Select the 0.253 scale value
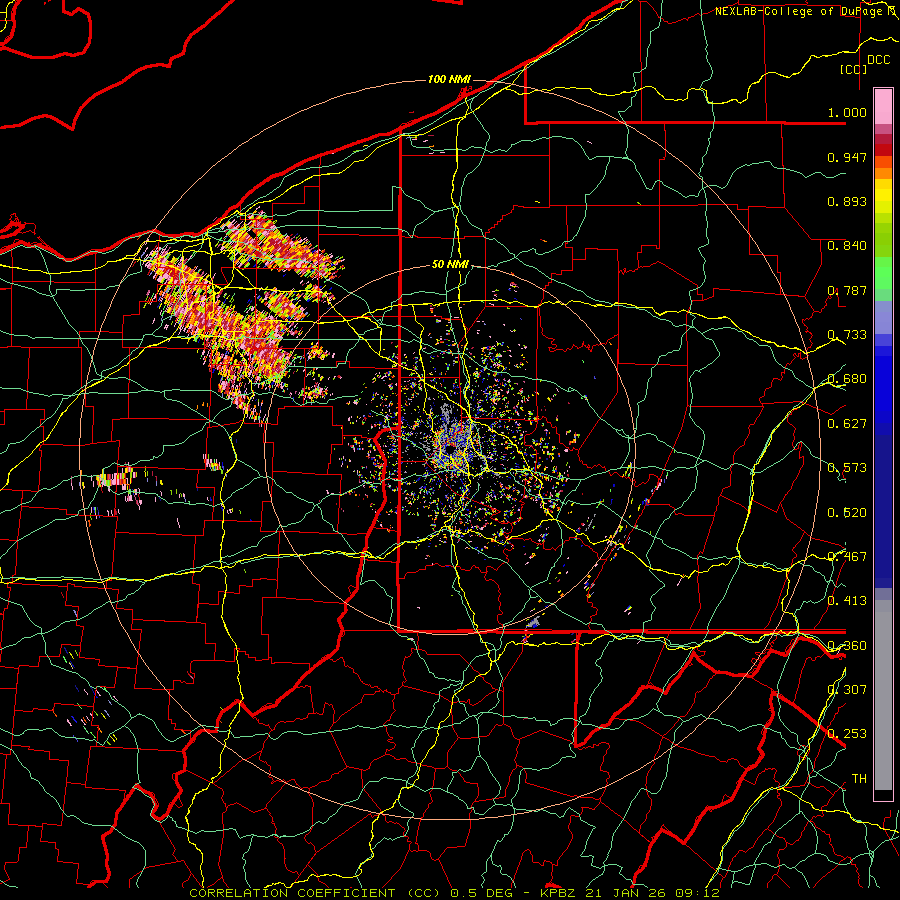 [847, 734]
